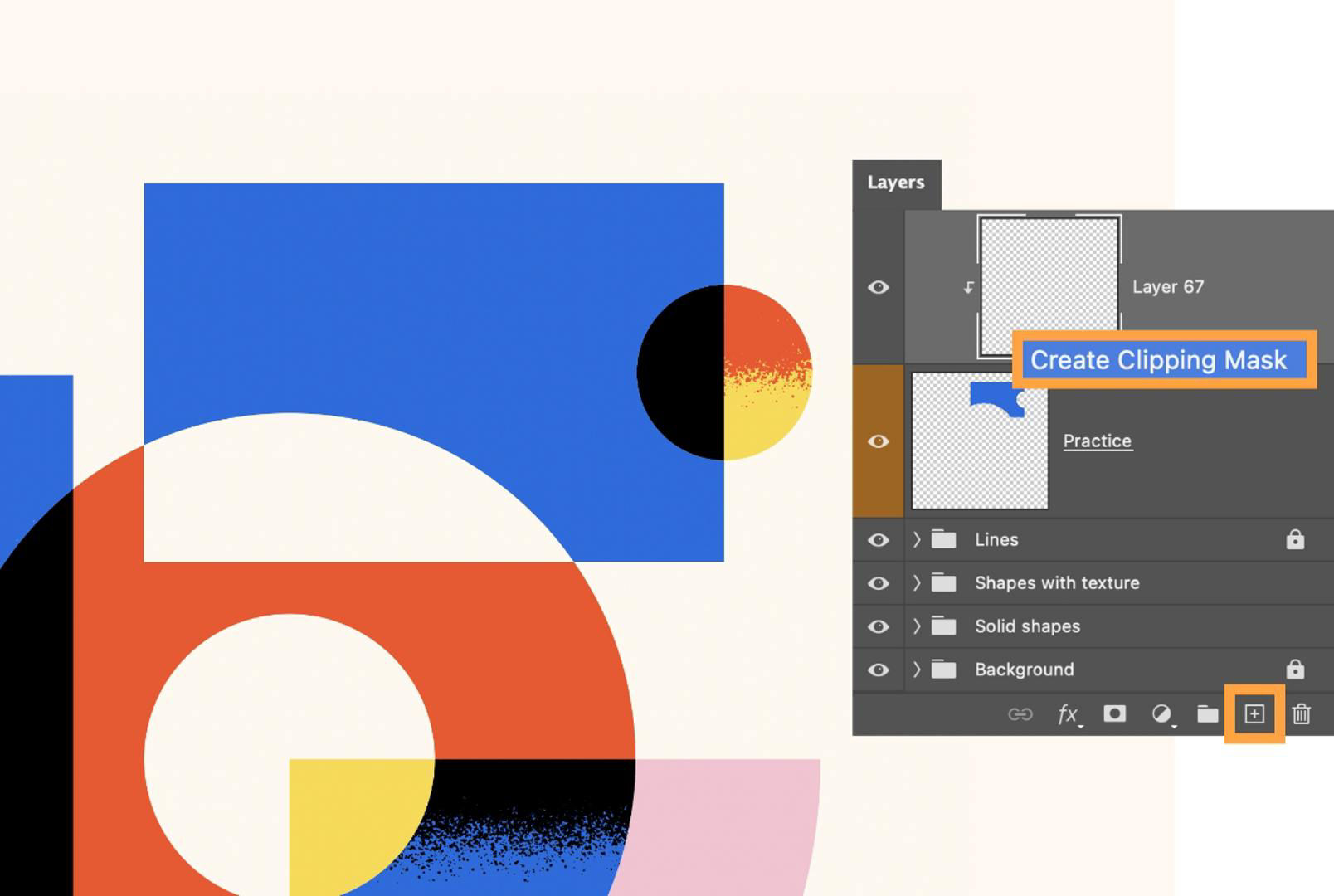Delete the selected layer
The height and width of the screenshot is (896, 1334).
pyautogui.click(x=1302, y=713)
